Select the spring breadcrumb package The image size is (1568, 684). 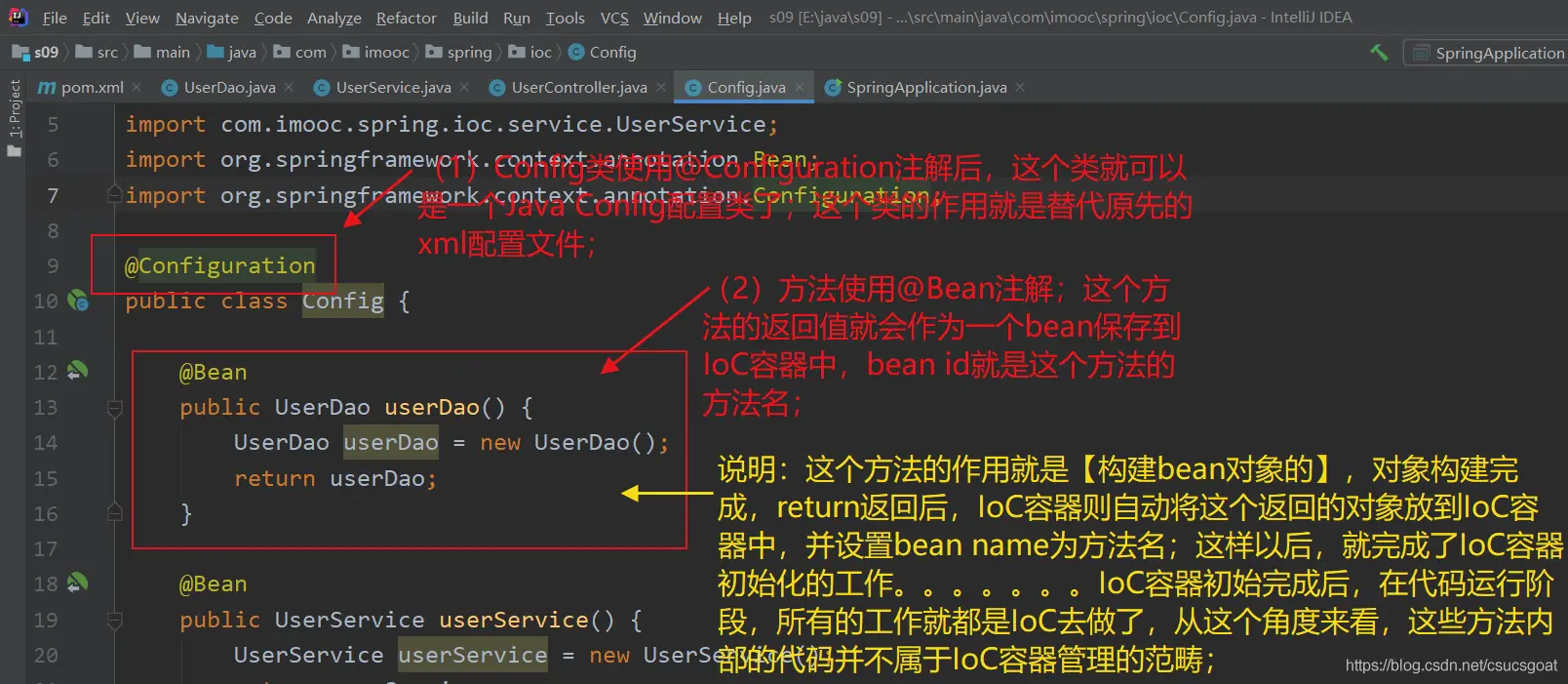(458, 52)
